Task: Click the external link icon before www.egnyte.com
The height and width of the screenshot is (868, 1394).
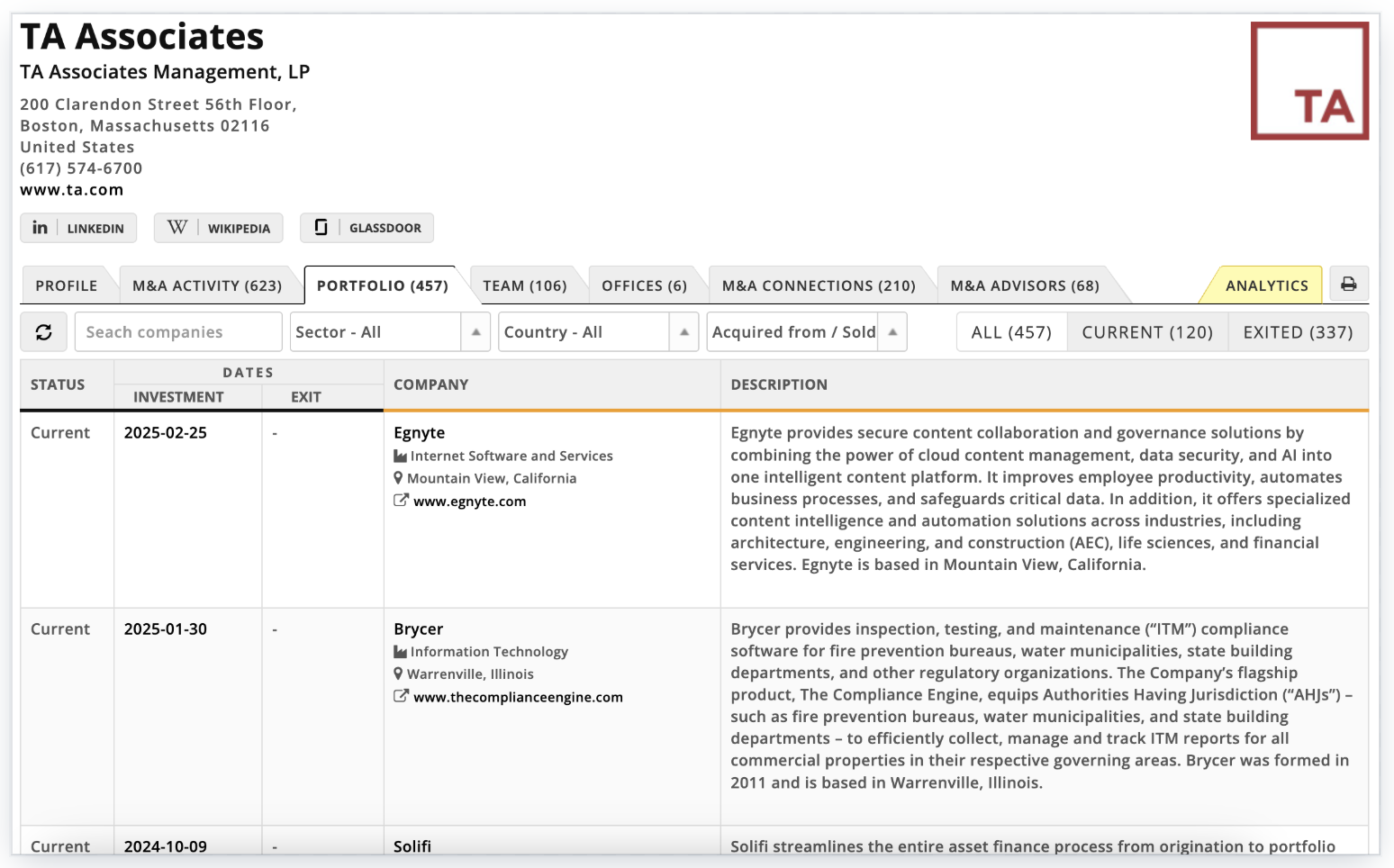Action: [x=400, y=501]
